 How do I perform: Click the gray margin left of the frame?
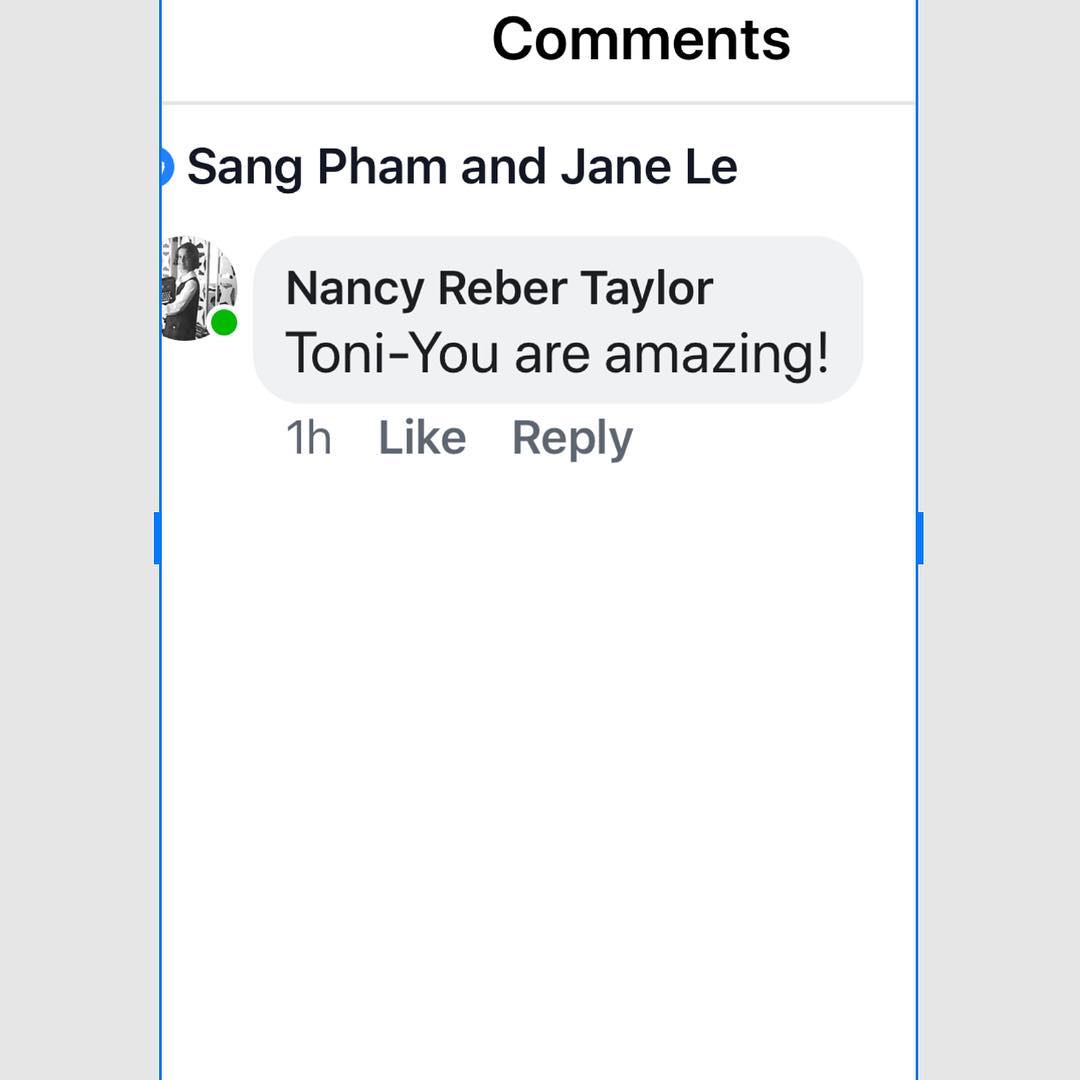click(x=78, y=540)
